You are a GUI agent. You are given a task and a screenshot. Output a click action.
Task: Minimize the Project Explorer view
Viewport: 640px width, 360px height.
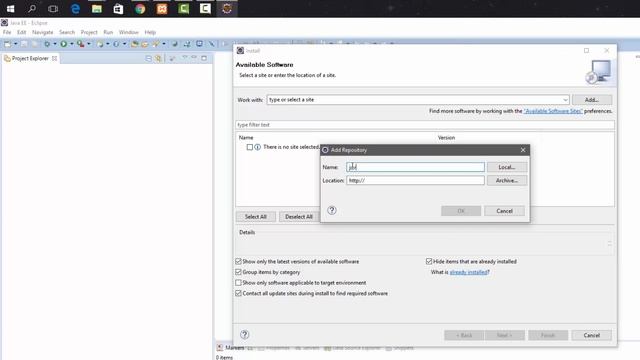click(x=194, y=58)
